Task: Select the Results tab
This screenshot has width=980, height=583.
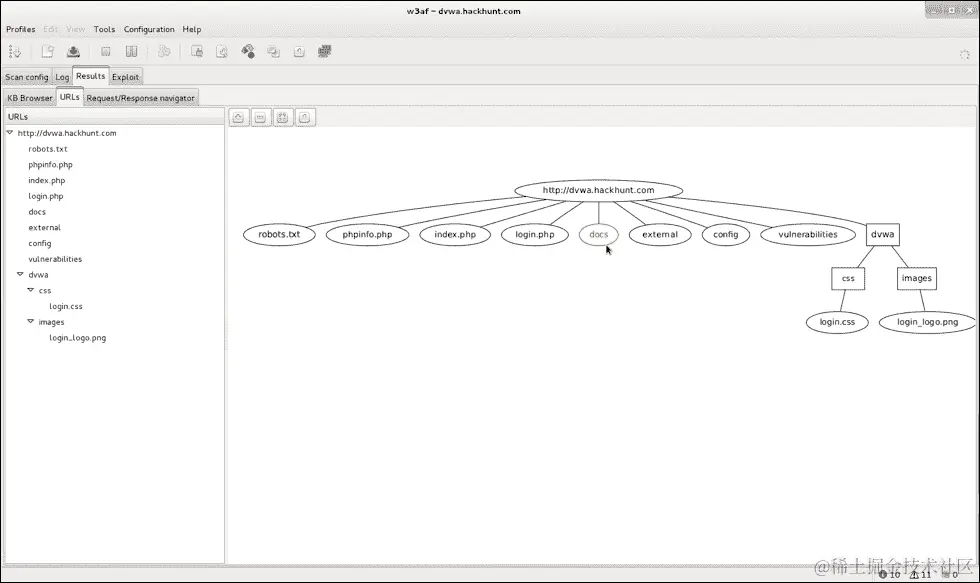Action: (91, 76)
